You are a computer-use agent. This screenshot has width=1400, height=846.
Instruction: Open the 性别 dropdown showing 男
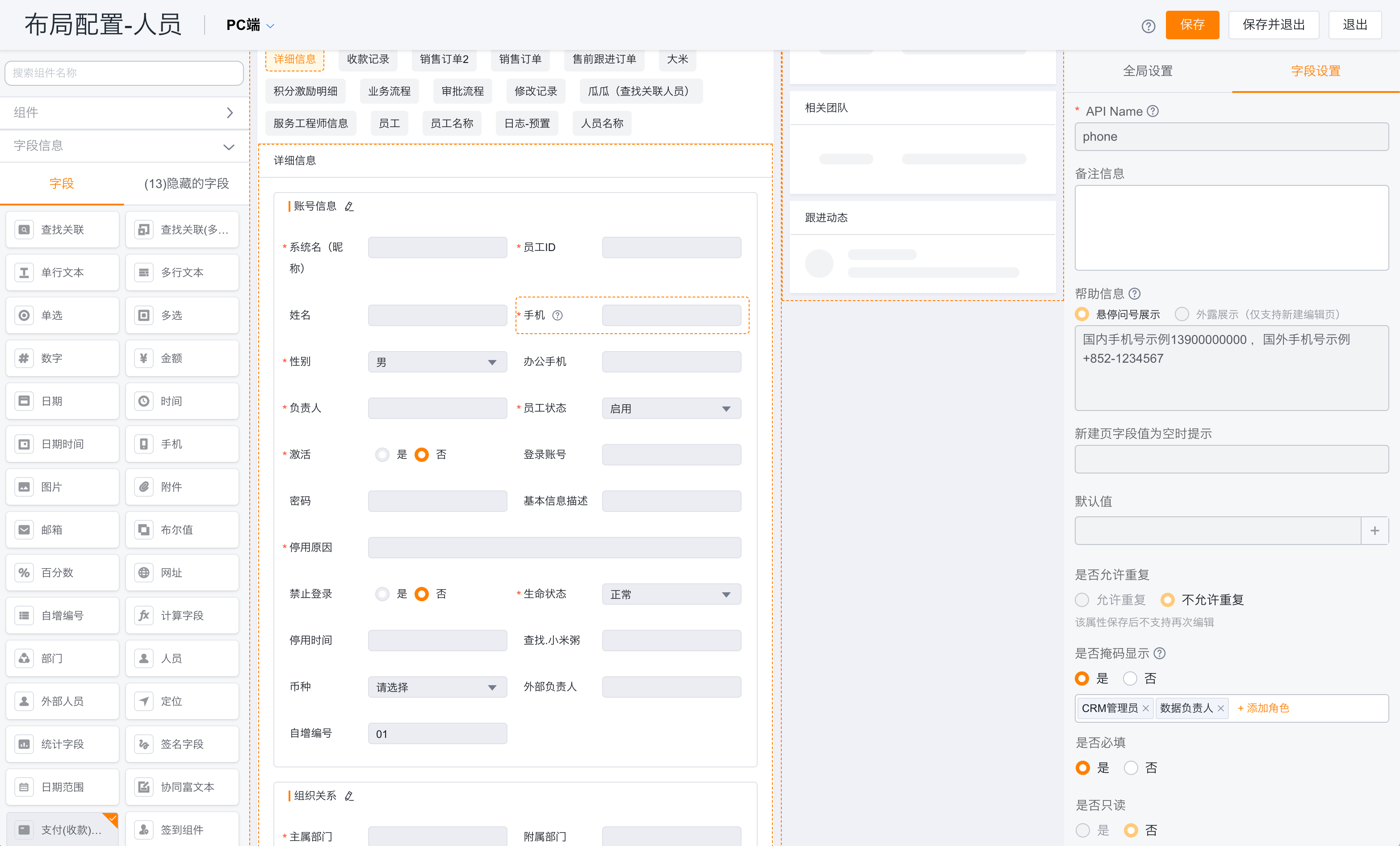pyautogui.click(x=437, y=362)
